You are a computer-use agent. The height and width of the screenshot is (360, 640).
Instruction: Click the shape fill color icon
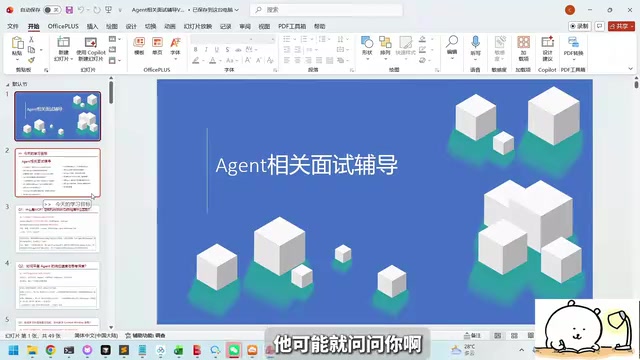422,39
